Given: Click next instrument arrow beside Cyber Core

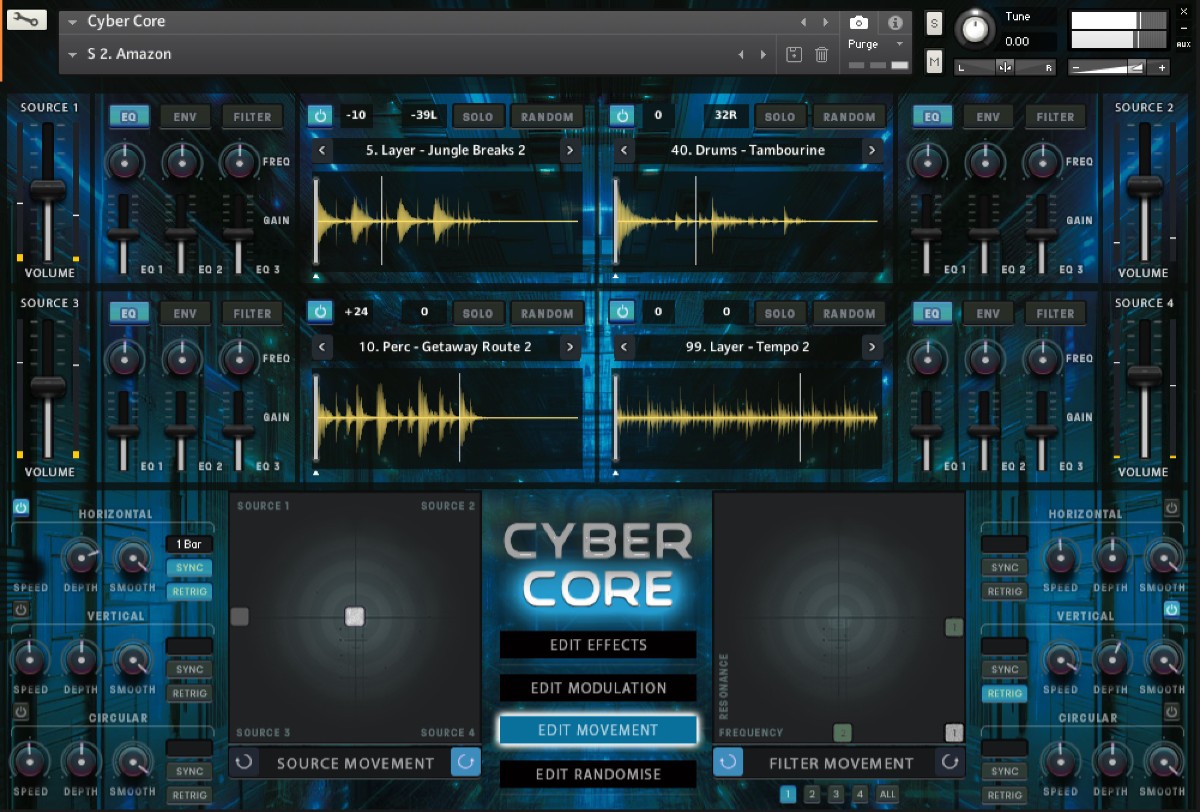Looking at the screenshot, I should point(826,22).
